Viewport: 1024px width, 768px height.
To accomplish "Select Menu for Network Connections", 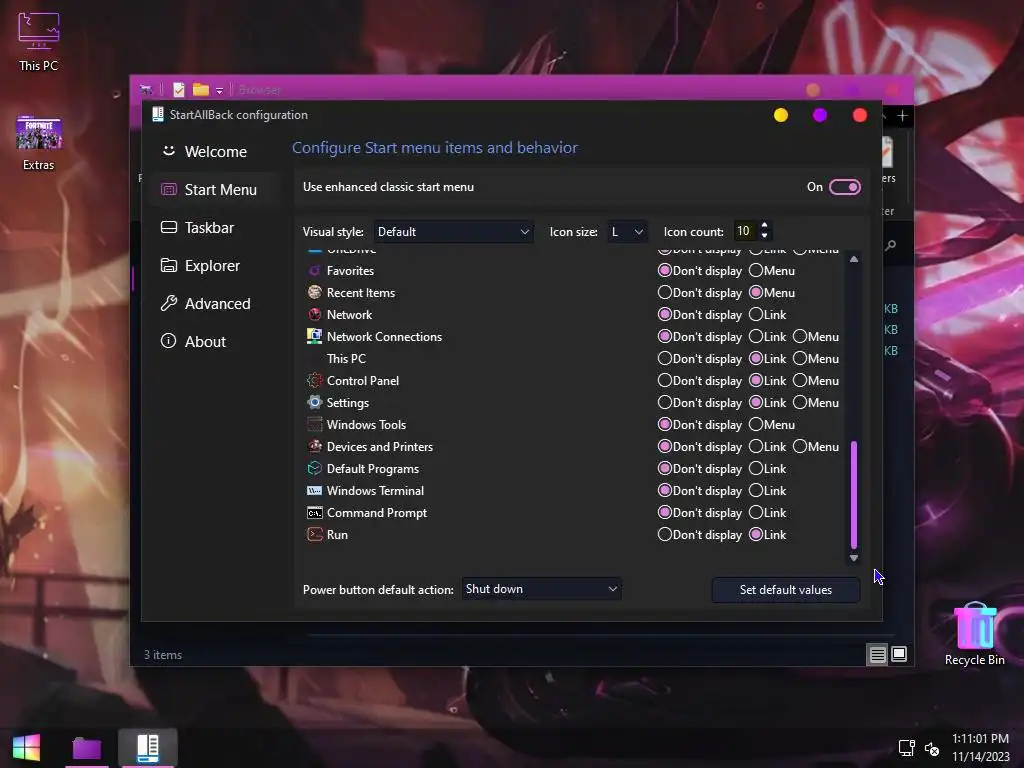I will point(800,337).
